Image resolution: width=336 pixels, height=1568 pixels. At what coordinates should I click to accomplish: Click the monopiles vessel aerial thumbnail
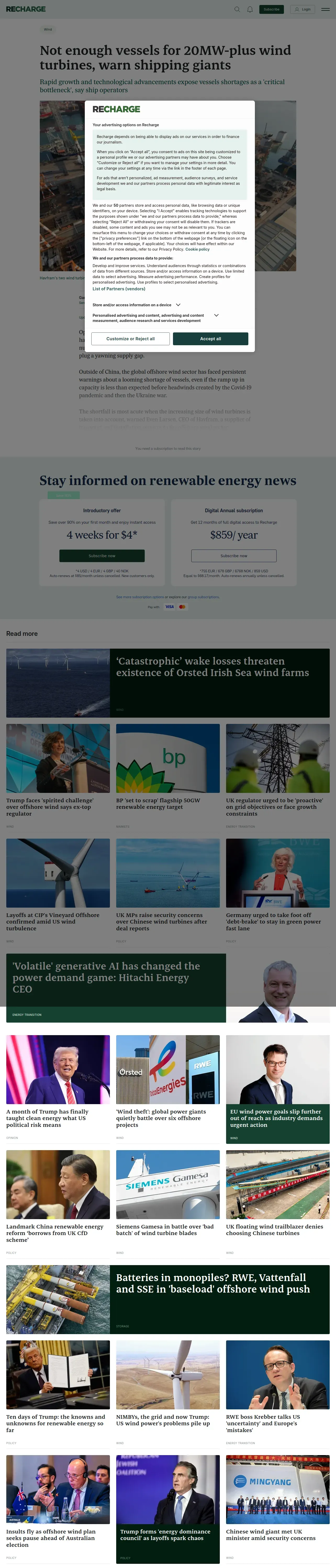click(x=58, y=1300)
